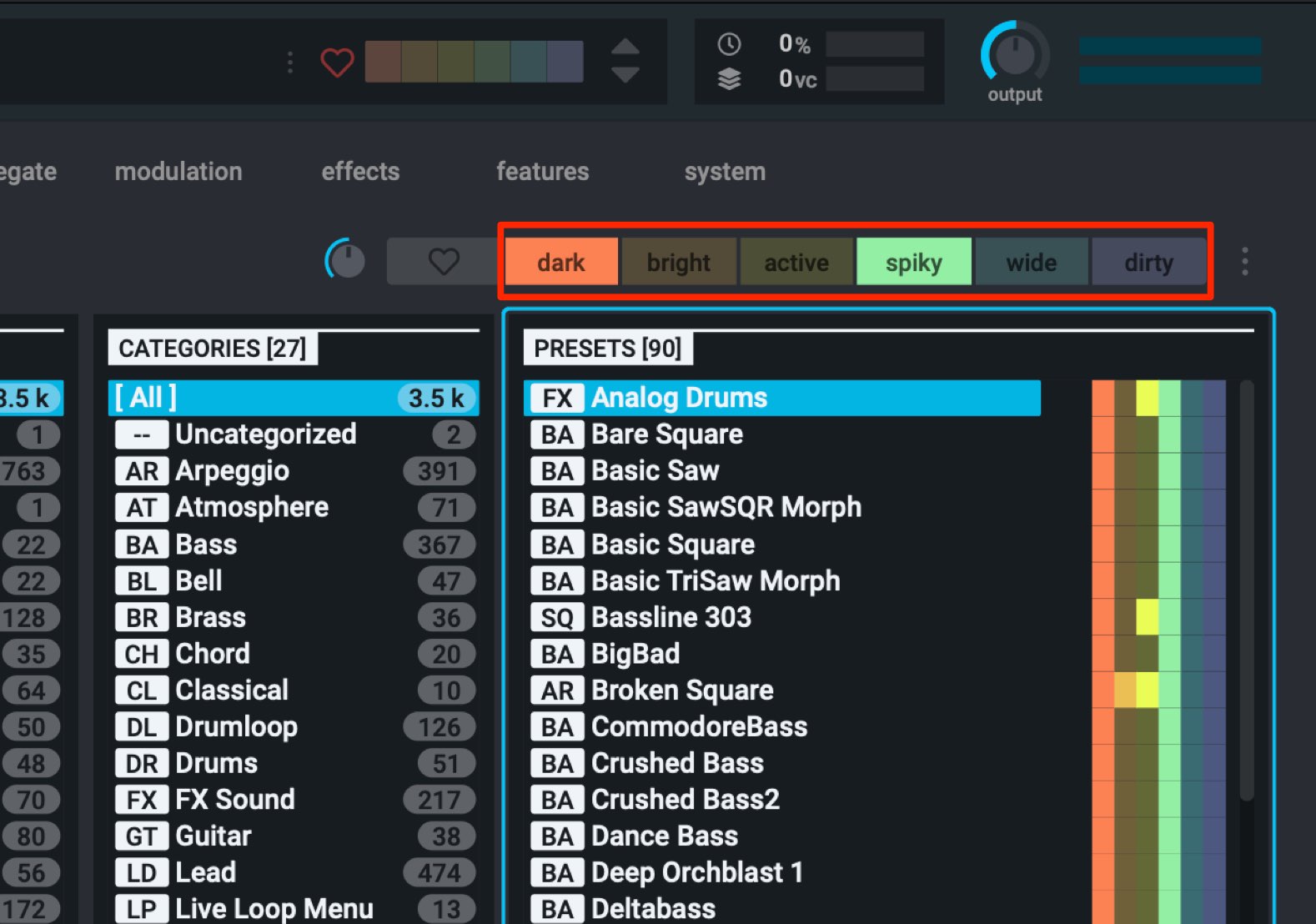Select the Drums category

pos(294,763)
